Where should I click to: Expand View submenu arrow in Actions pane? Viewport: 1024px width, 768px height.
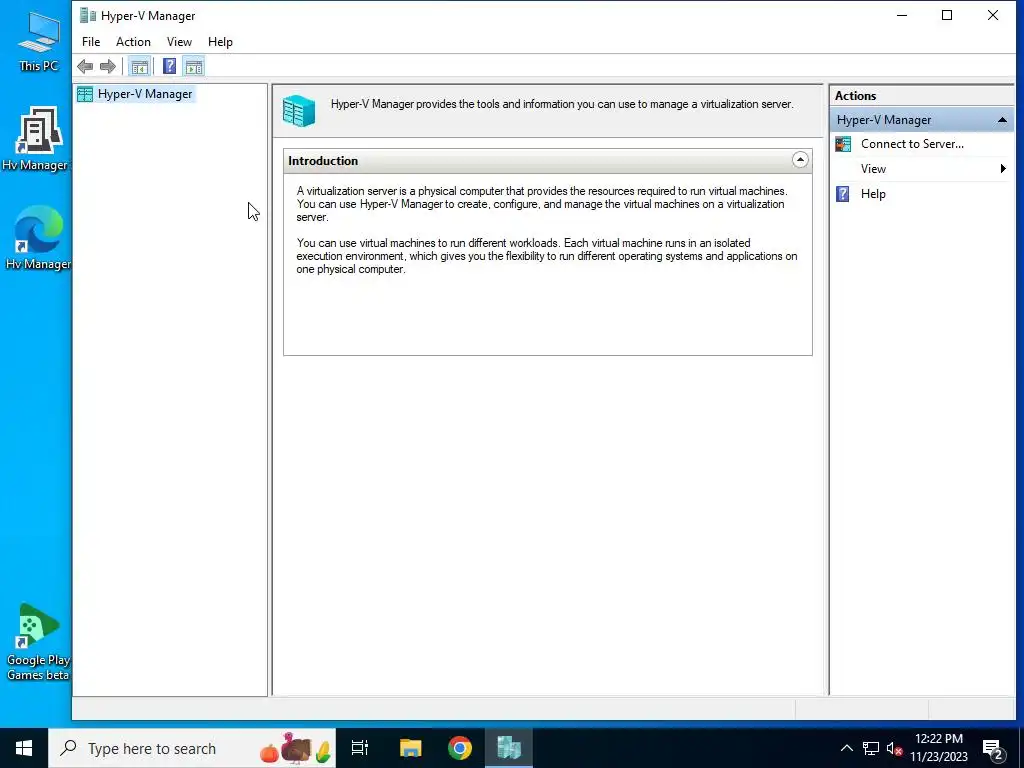pos(1003,169)
